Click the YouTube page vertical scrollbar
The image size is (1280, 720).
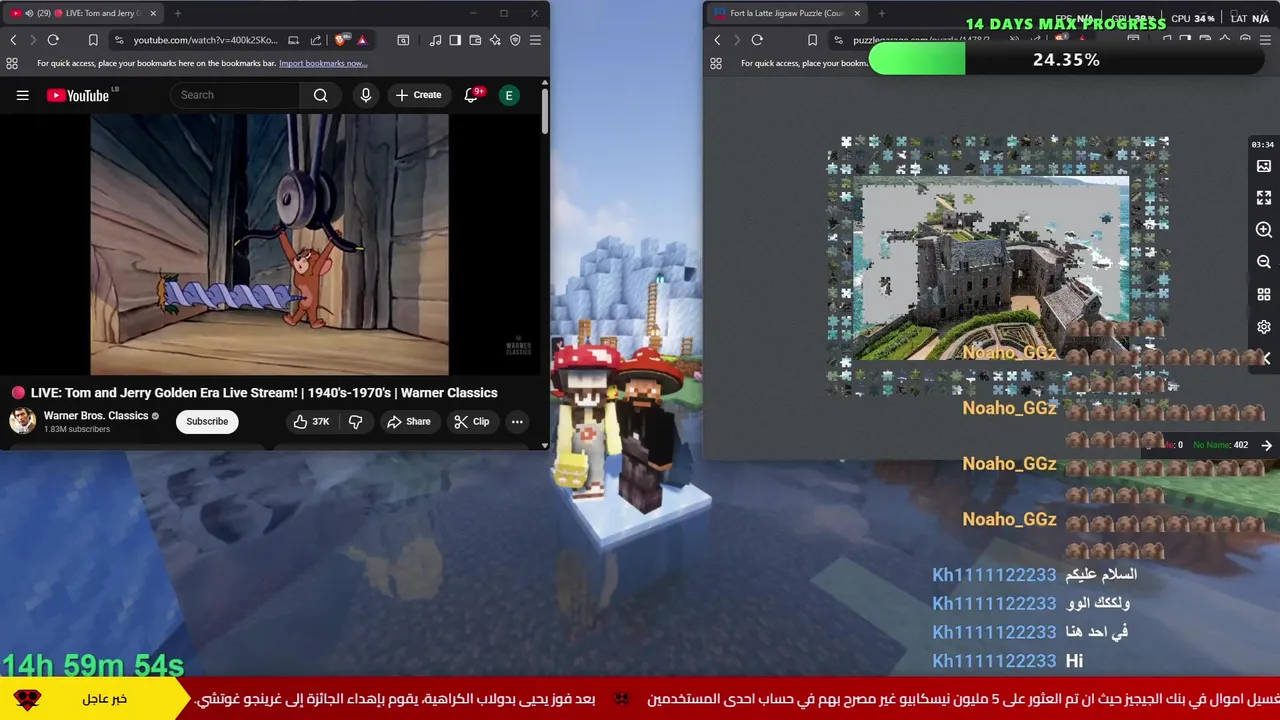(x=544, y=110)
